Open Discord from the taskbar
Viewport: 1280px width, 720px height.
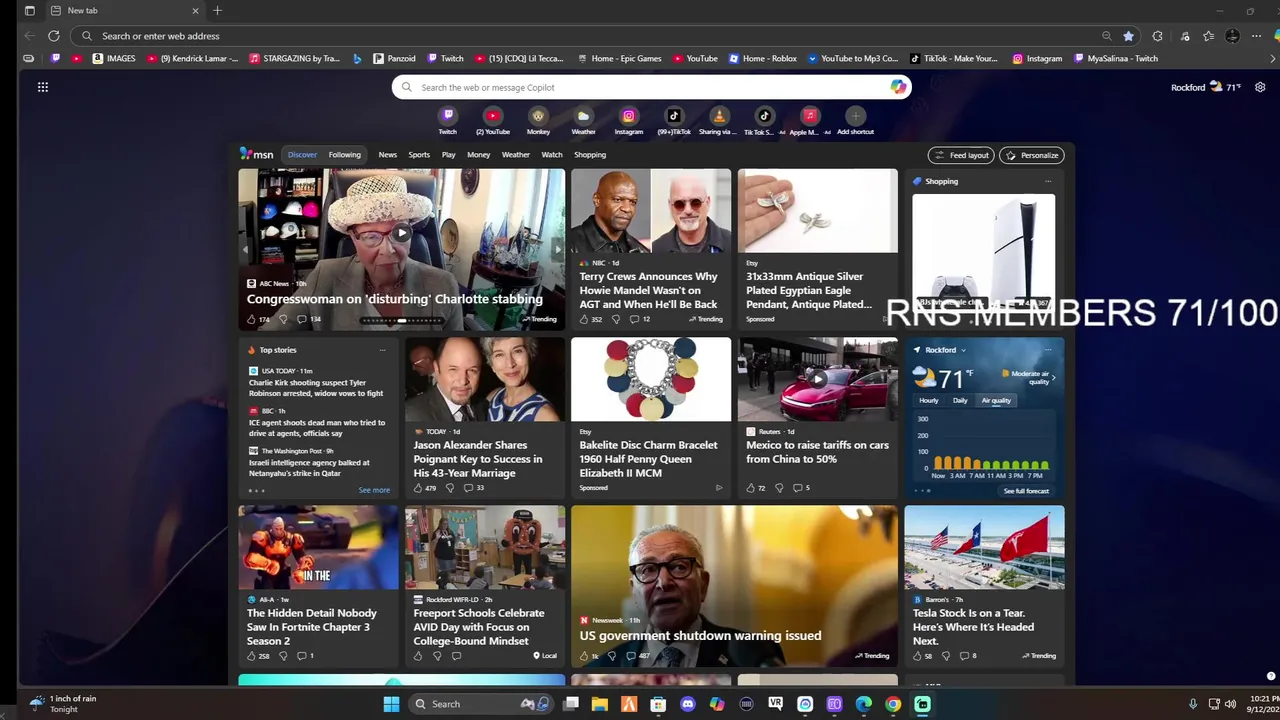point(687,704)
